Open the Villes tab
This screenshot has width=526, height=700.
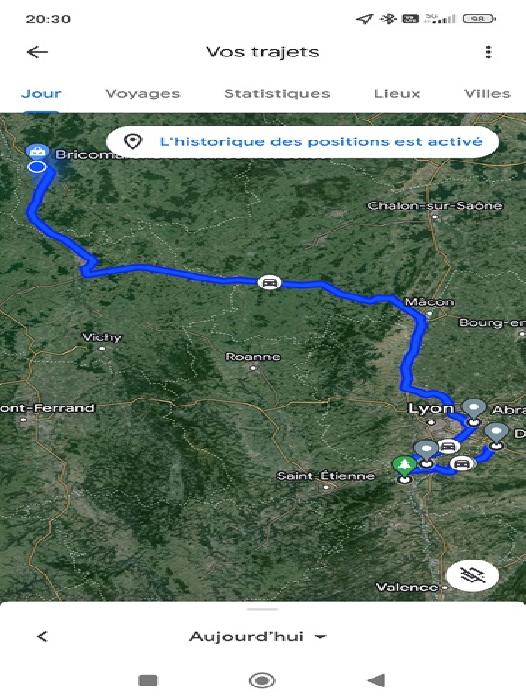point(487,94)
